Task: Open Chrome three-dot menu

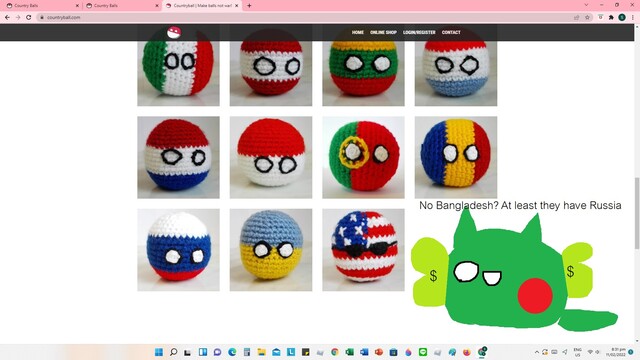Action: coord(633,17)
